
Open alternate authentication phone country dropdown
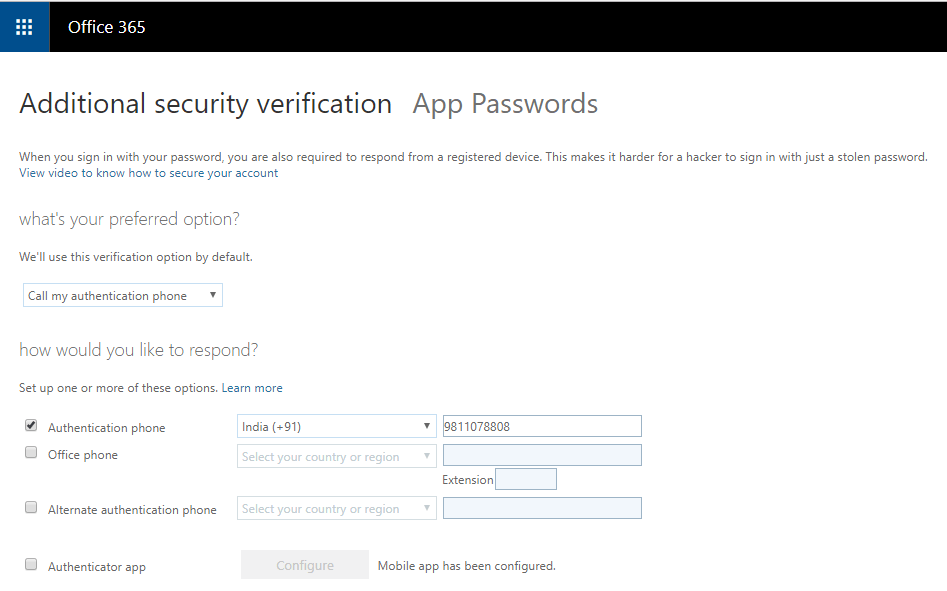click(x=336, y=508)
